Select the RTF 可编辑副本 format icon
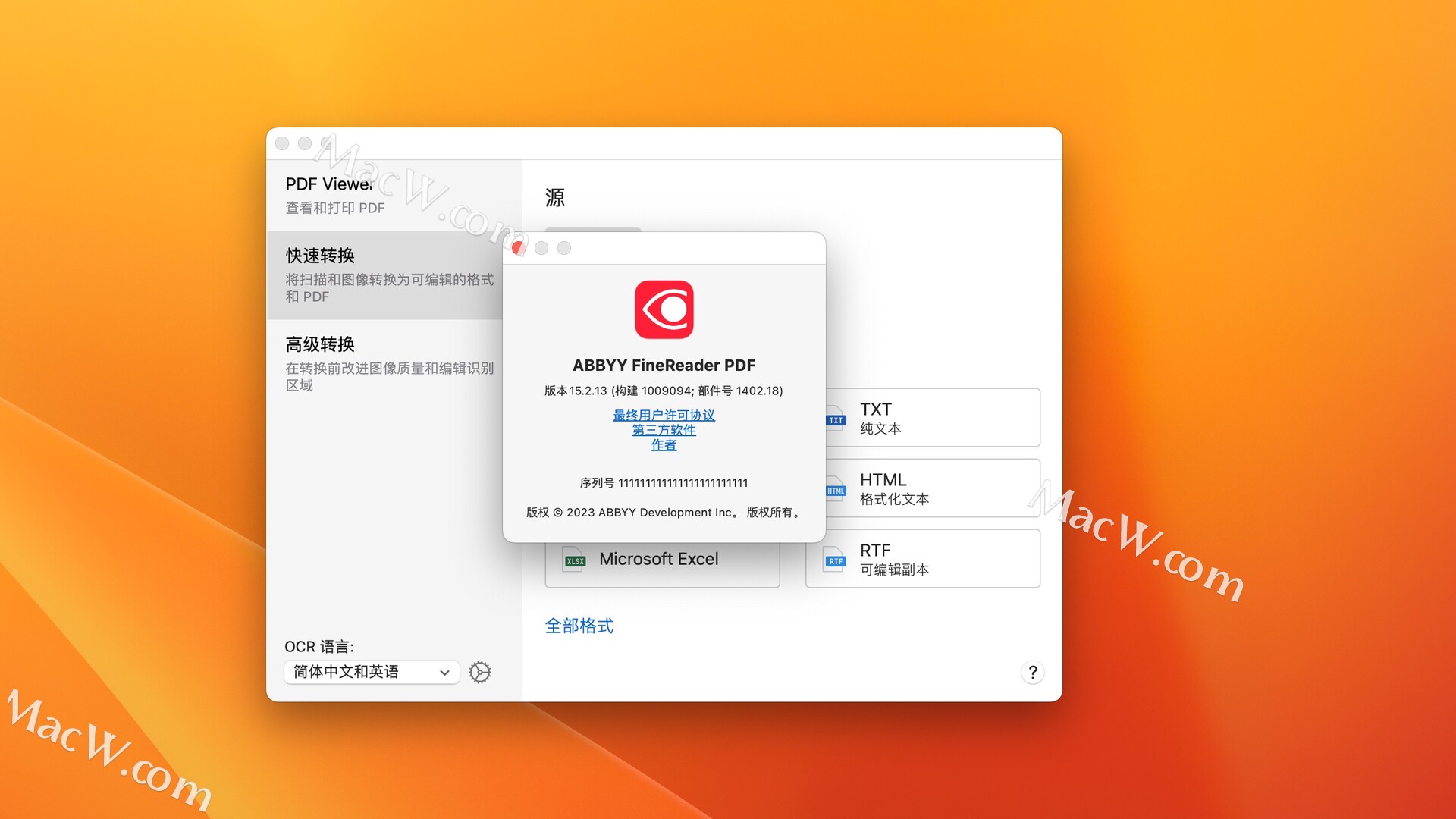1456x819 pixels. (921, 559)
